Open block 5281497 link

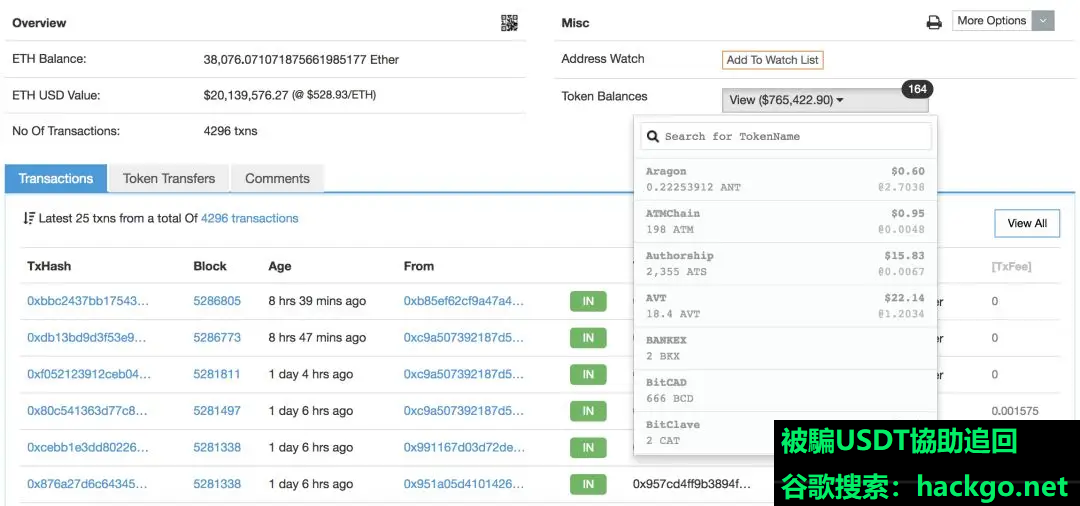217,410
